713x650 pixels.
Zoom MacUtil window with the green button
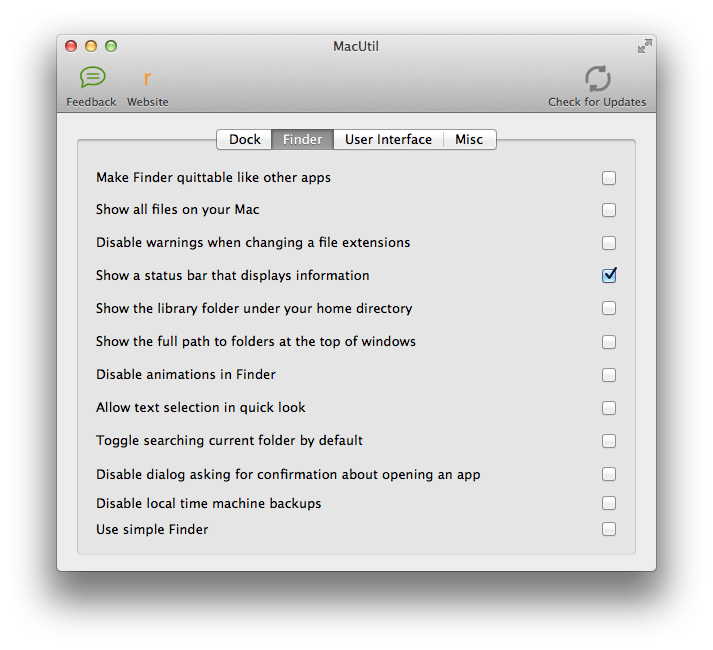pos(111,46)
